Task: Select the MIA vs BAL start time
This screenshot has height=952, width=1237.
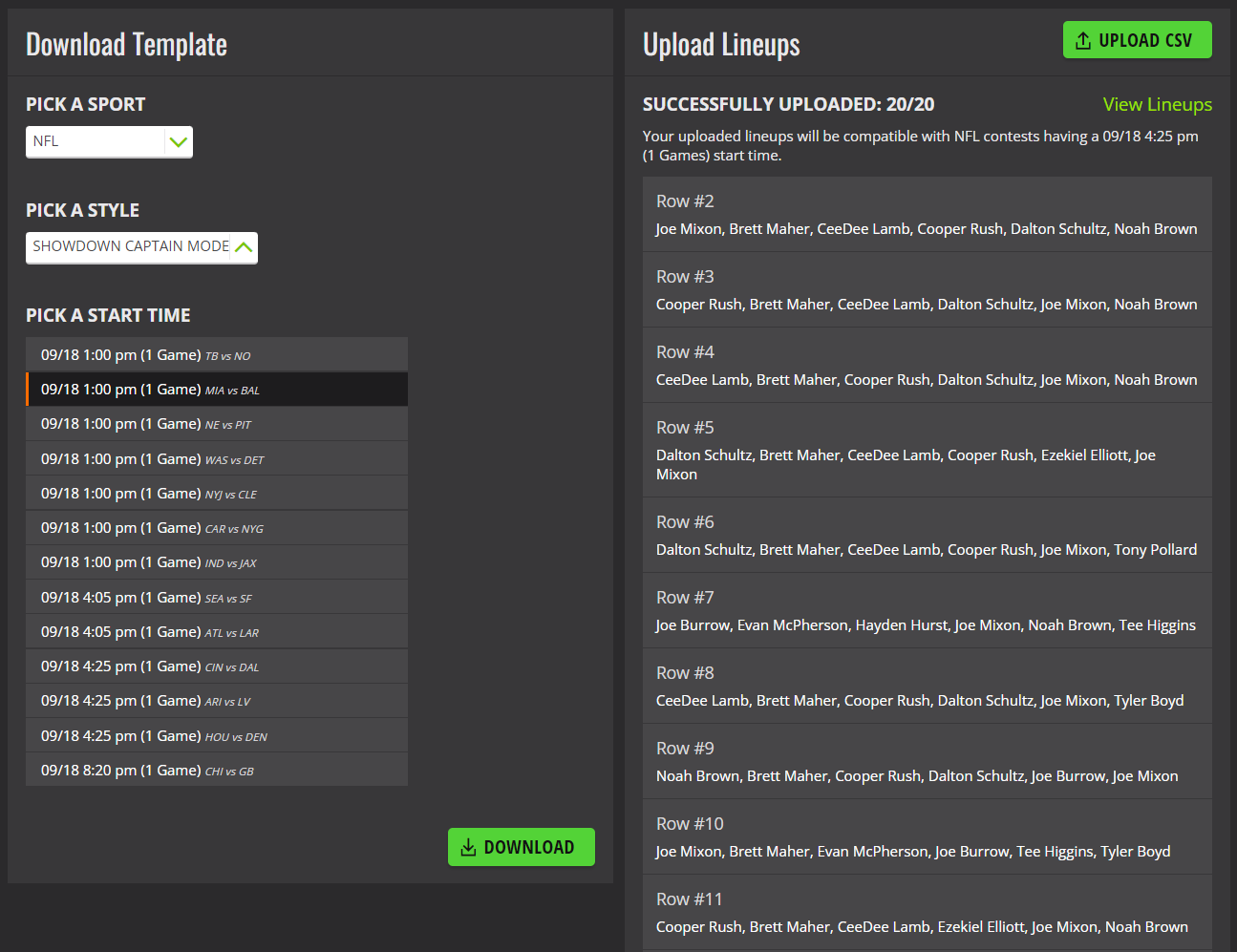Action: click(x=217, y=390)
